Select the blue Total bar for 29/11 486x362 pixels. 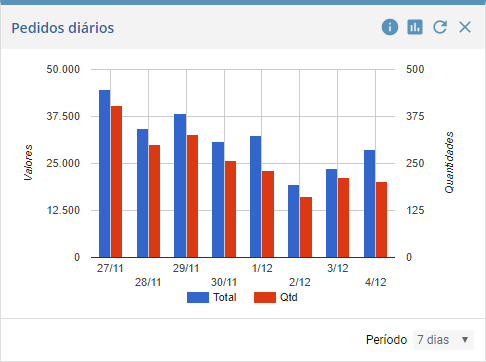[x=180, y=186]
